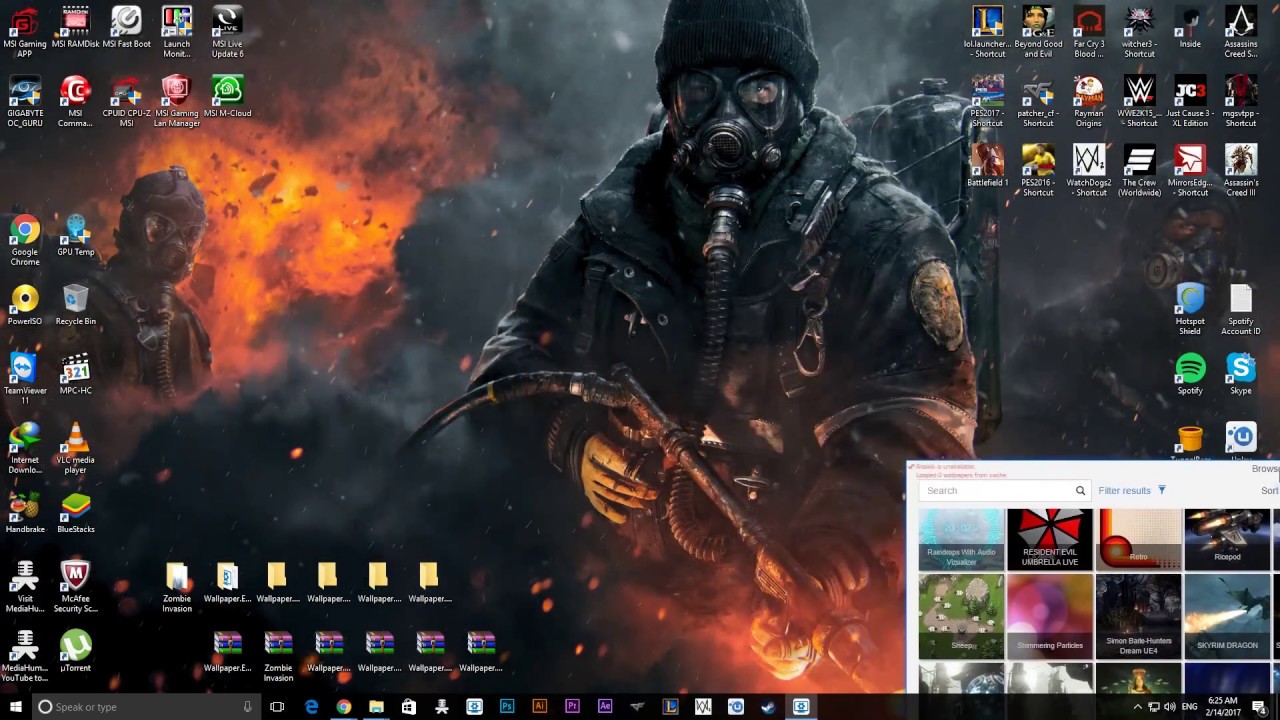The height and width of the screenshot is (720, 1280).
Task: Launch Beyond Good and Evil icon
Action: pyautogui.click(x=1038, y=31)
